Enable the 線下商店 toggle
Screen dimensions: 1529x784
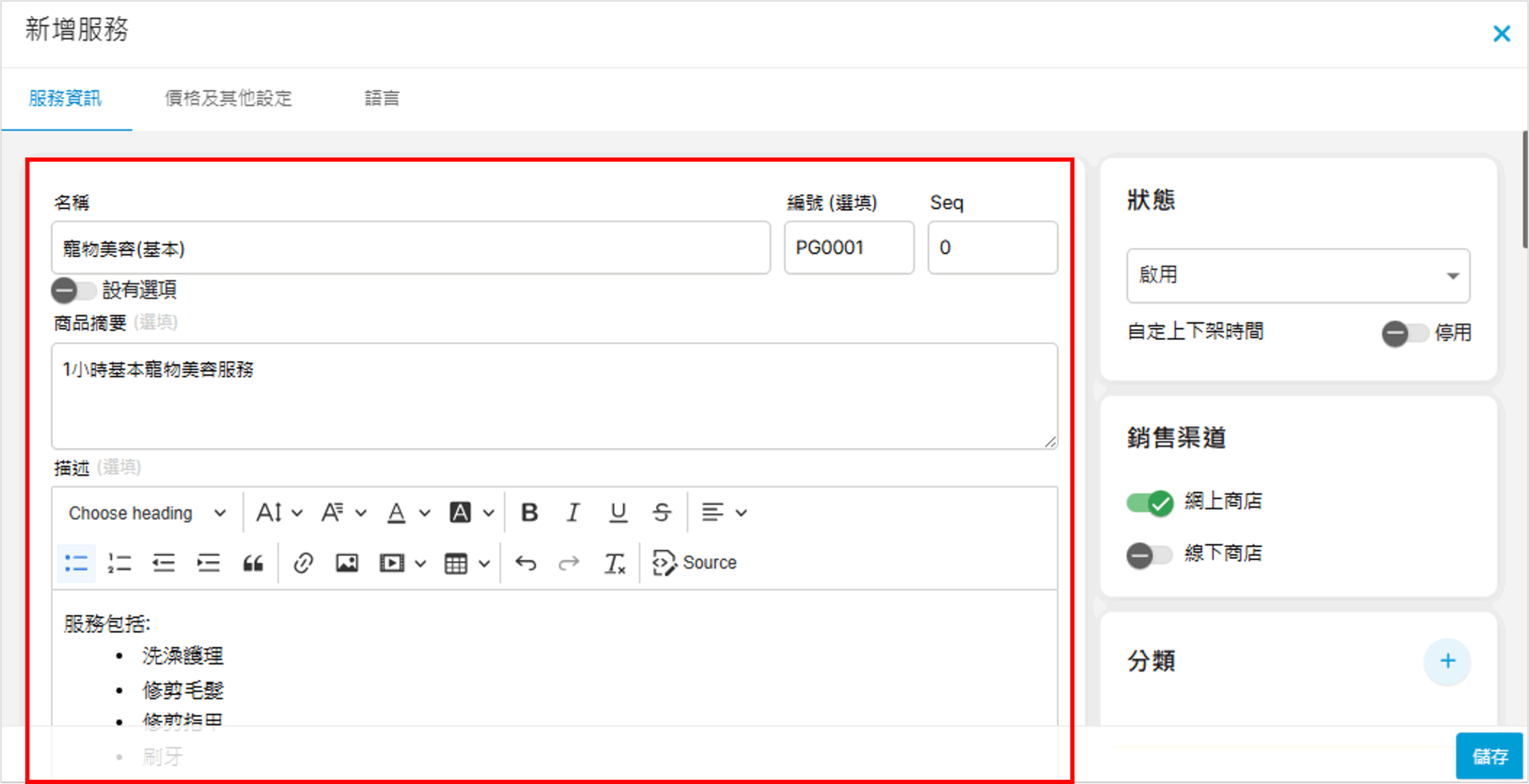tap(1150, 555)
